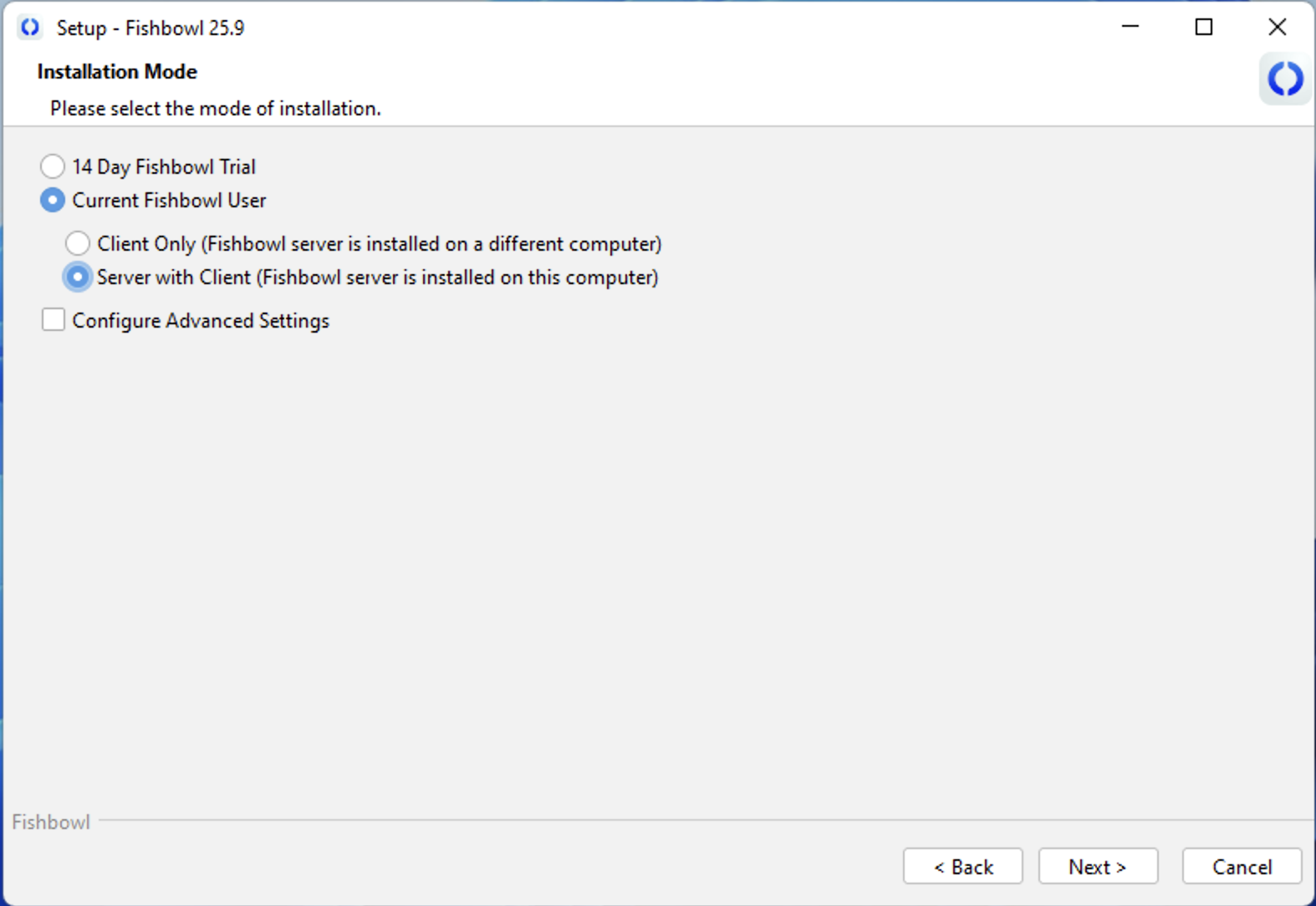Screen dimensions: 1316x906
Task: Click the Server with Client label text
Action: [376, 277]
